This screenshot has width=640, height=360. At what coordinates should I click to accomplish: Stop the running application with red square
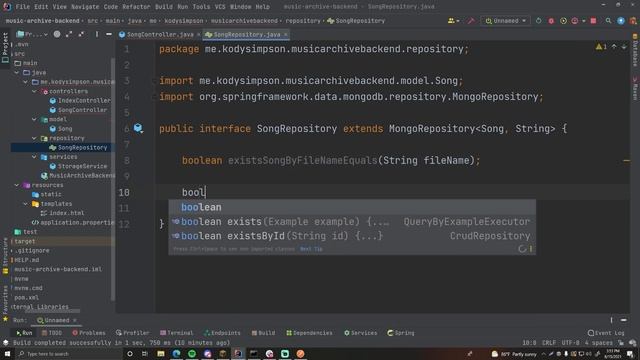(593, 21)
